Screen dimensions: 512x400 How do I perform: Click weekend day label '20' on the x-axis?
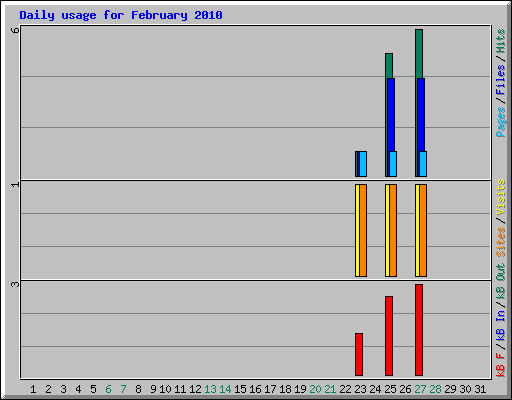pos(315,389)
